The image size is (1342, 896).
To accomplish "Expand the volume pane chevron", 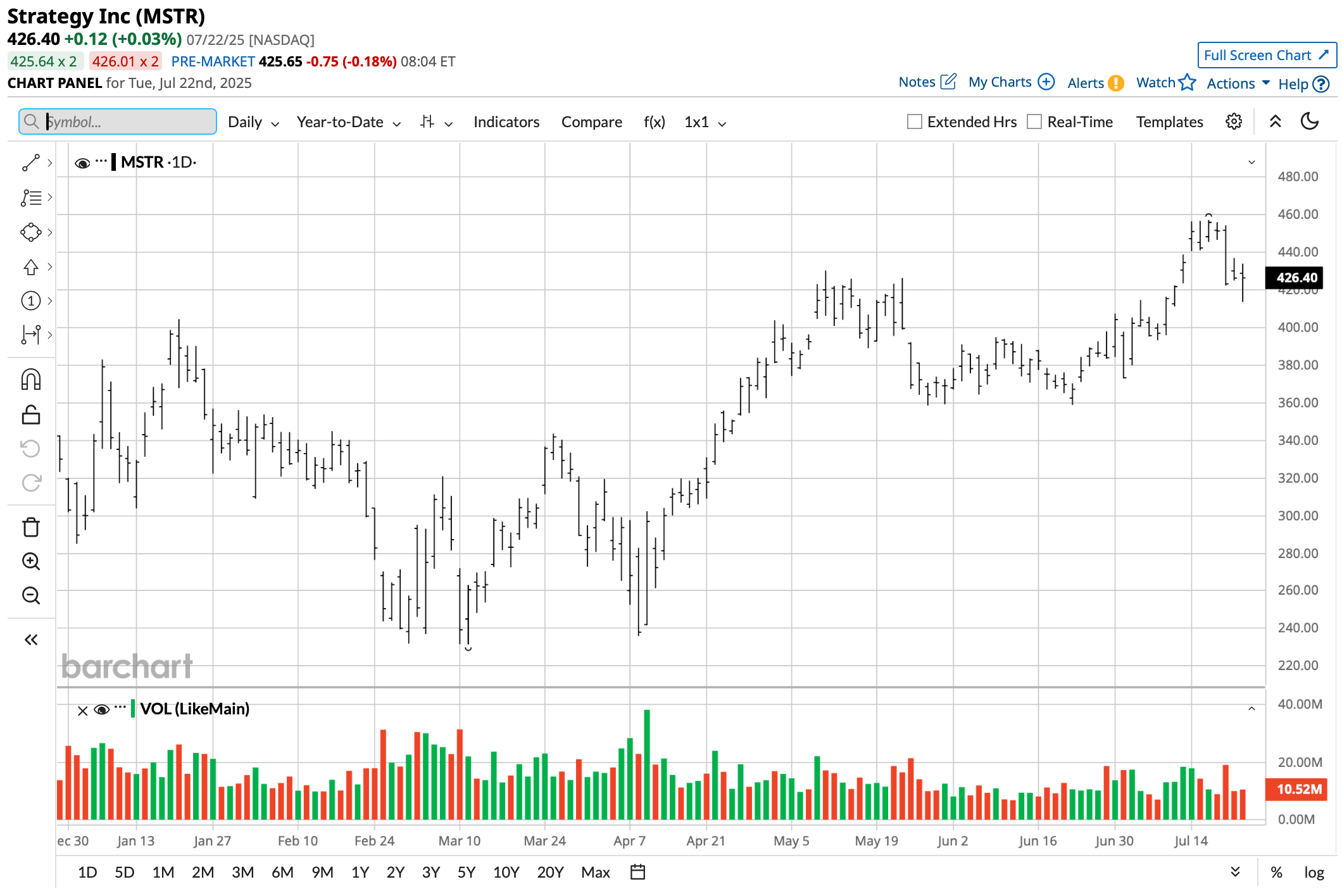I will [1251, 709].
